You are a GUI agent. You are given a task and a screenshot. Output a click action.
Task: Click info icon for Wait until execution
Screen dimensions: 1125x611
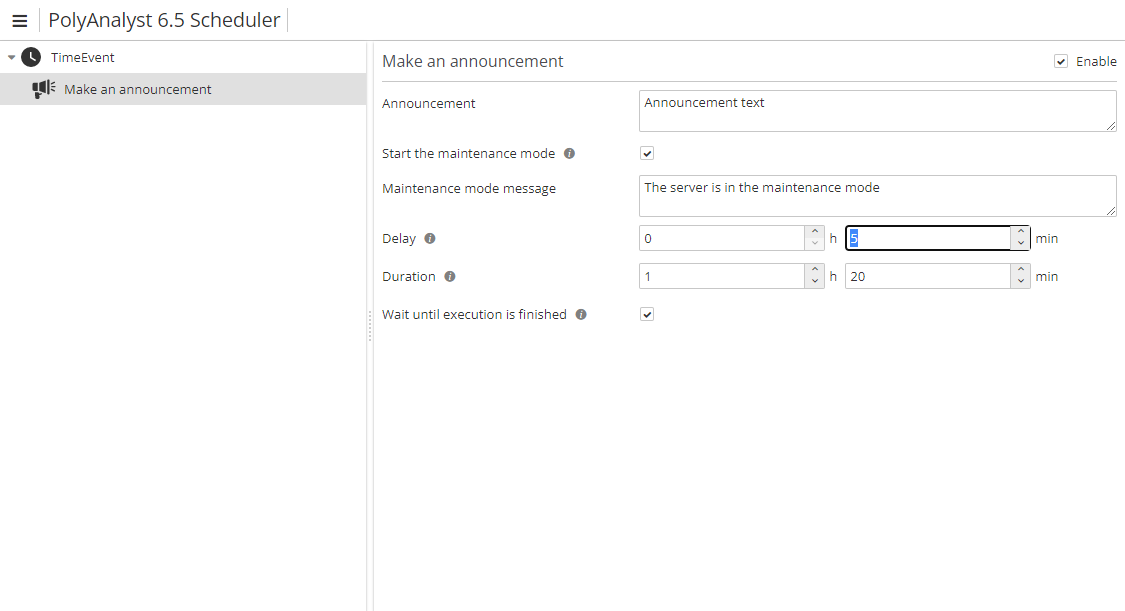tap(581, 315)
